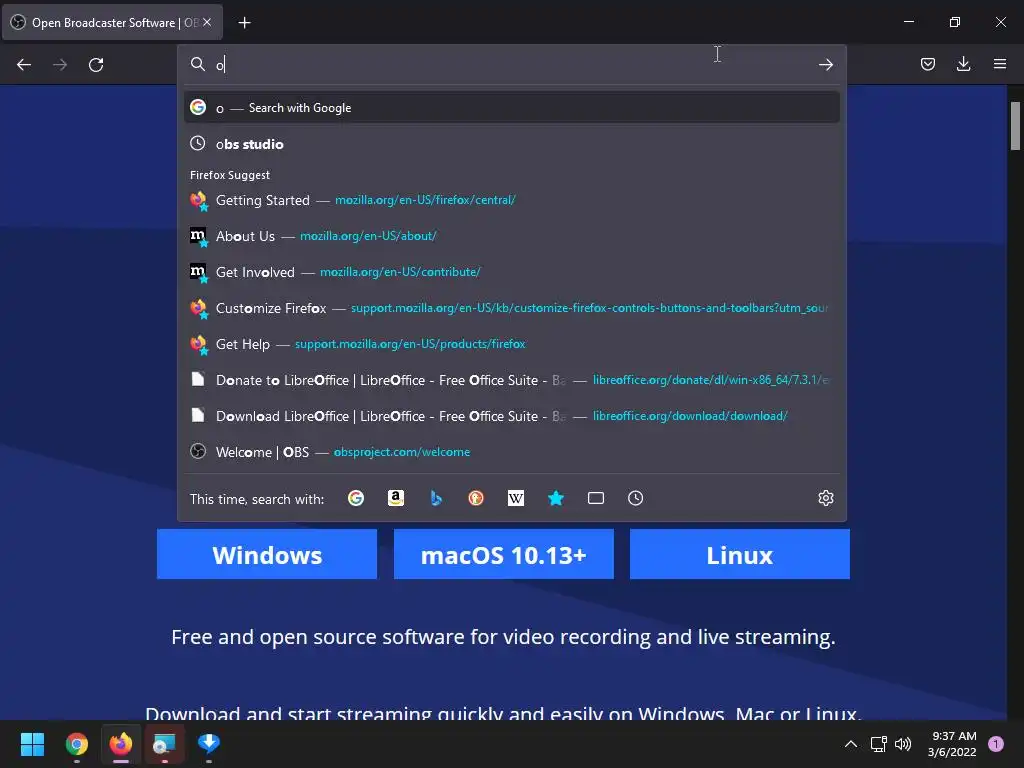This screenshot has width=1024, height=768.
Task: Search this time with Wikipedia icon
Action: tap(516, 498)
